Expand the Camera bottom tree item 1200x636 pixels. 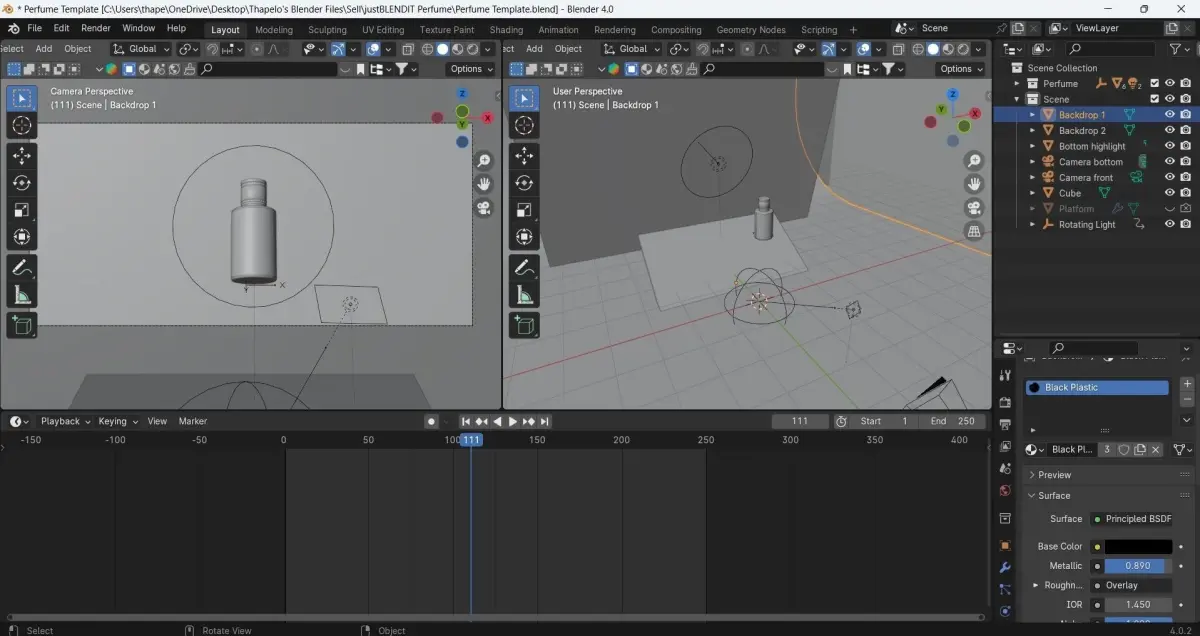1033,162
